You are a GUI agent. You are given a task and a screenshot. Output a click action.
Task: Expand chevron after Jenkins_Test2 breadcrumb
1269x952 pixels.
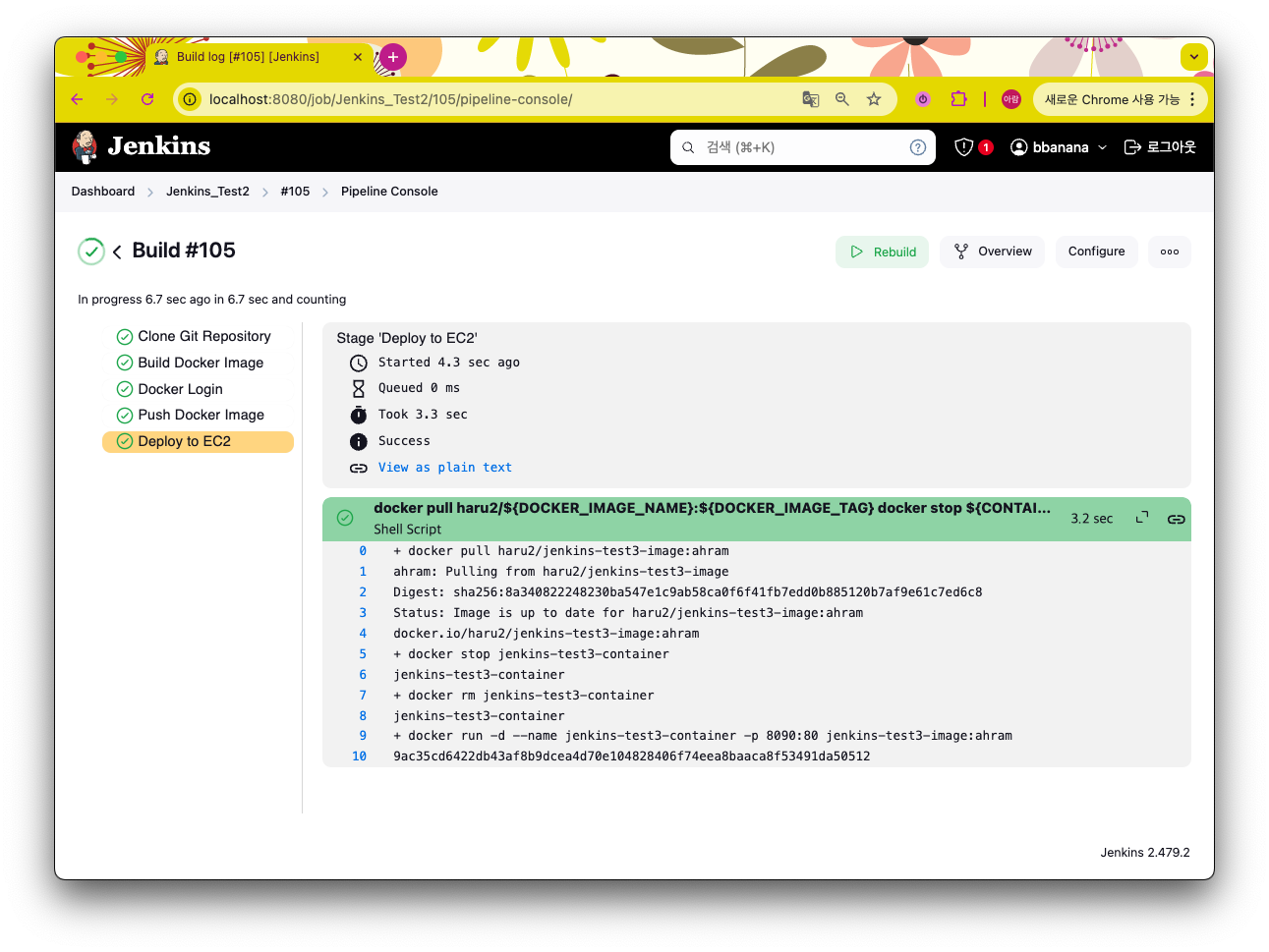[265, 193]
